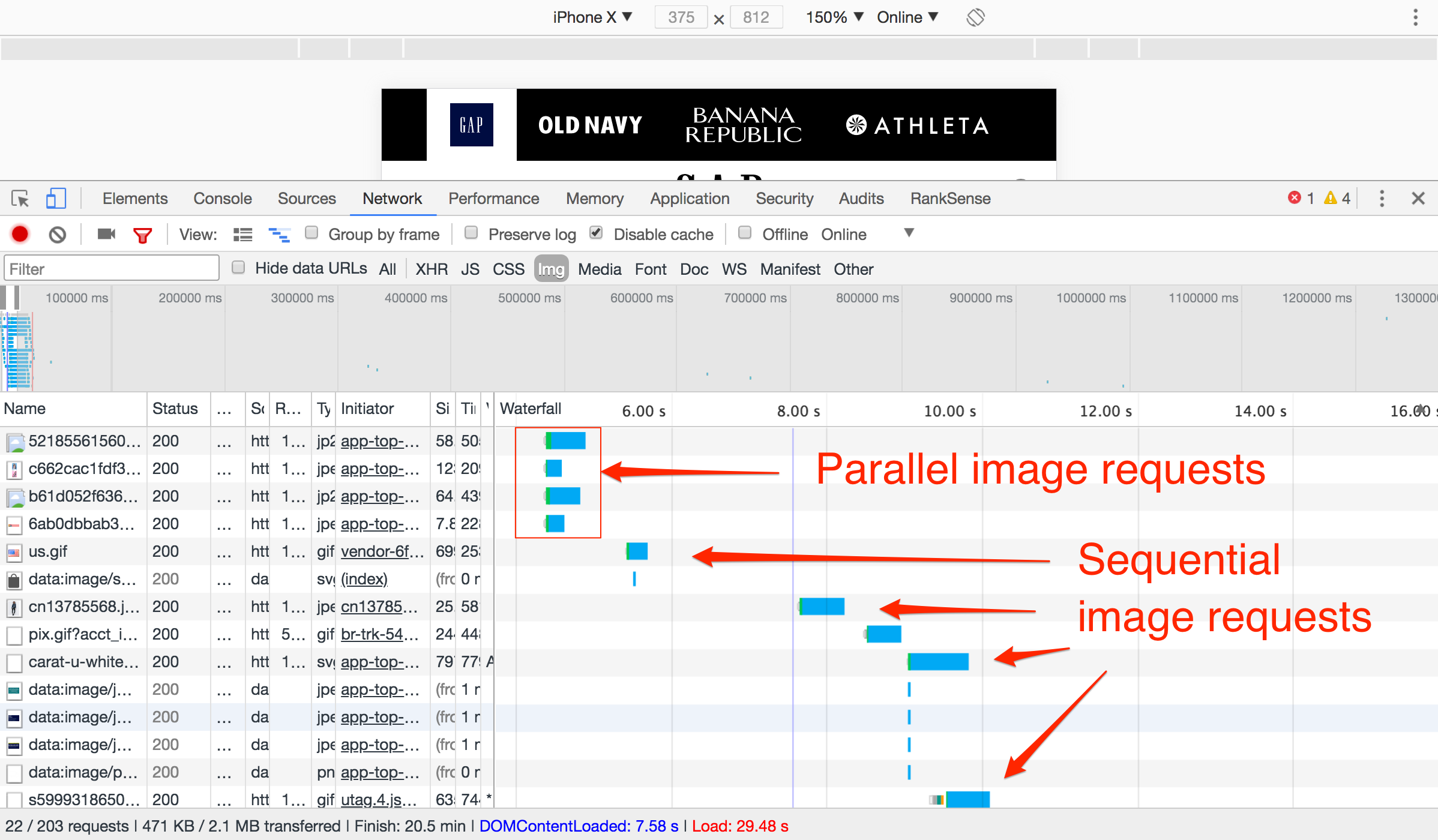Close the DevTools panel

pyautogui.click(x=1418, y=199)
